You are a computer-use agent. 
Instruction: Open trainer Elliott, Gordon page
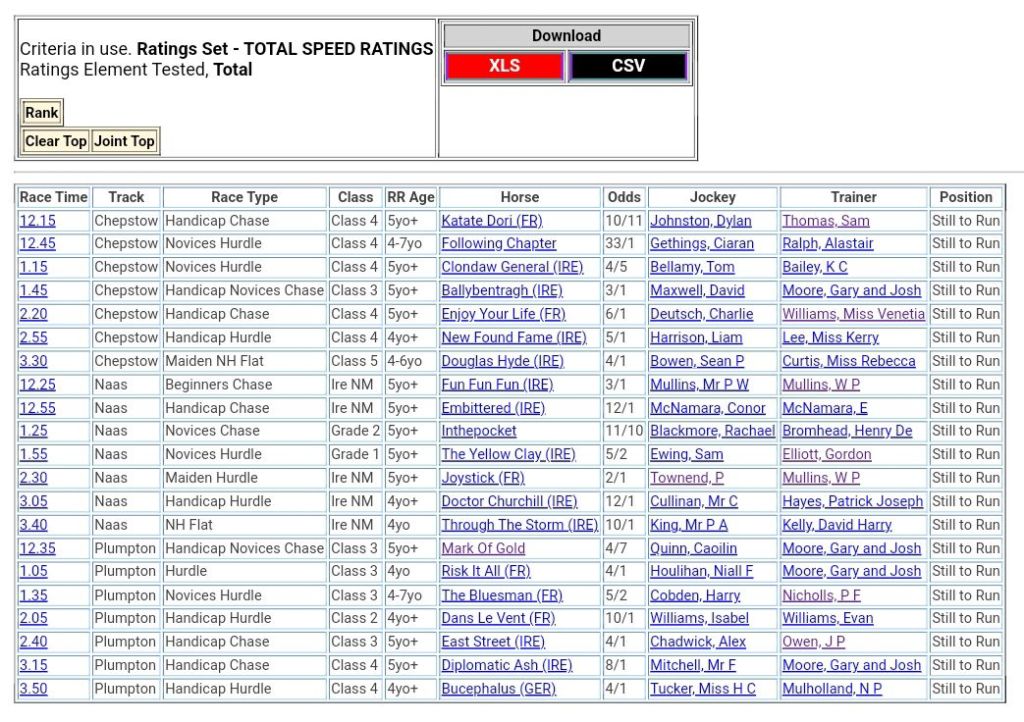[826, 454]
